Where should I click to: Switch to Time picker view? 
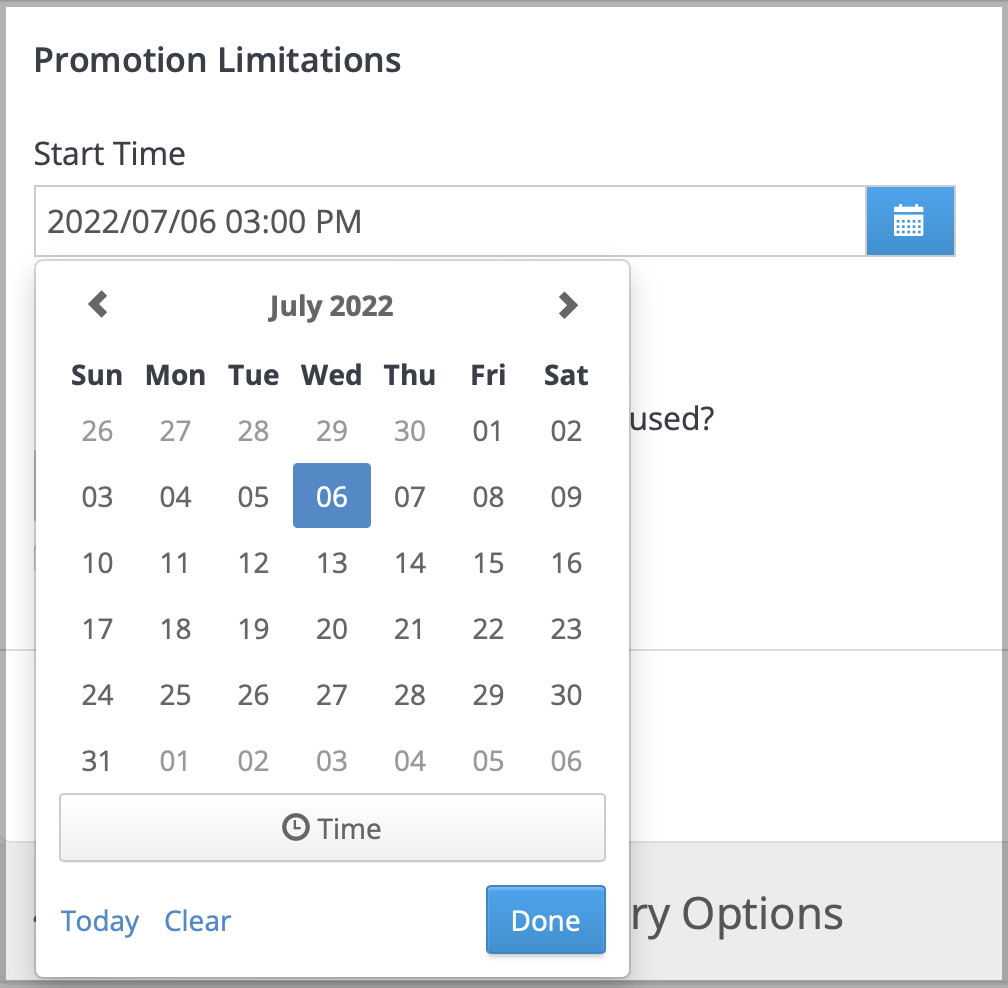pyautogui.click(x=332, y=827)
